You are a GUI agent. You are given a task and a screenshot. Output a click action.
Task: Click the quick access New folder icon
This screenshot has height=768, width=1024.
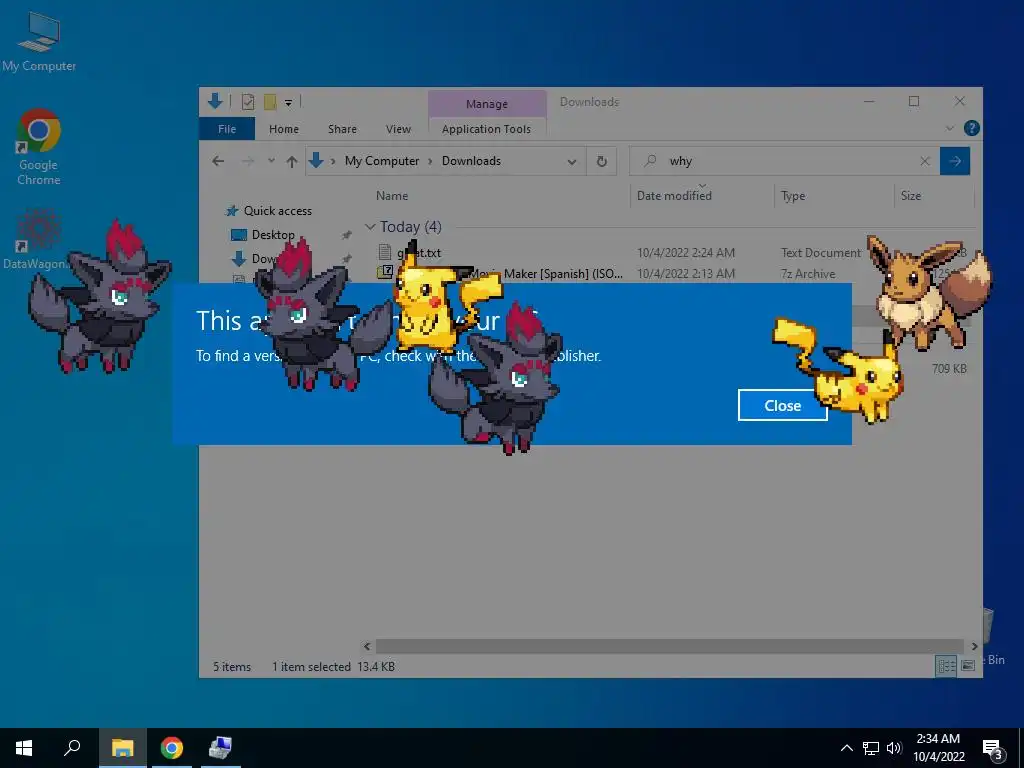pyautogui.click(x=270, y=102)
